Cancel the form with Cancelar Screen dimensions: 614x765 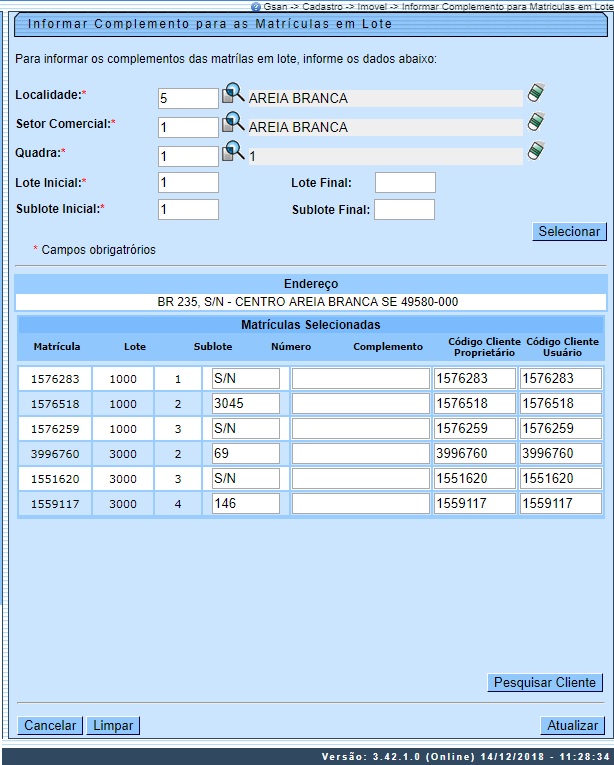(50, 726)
